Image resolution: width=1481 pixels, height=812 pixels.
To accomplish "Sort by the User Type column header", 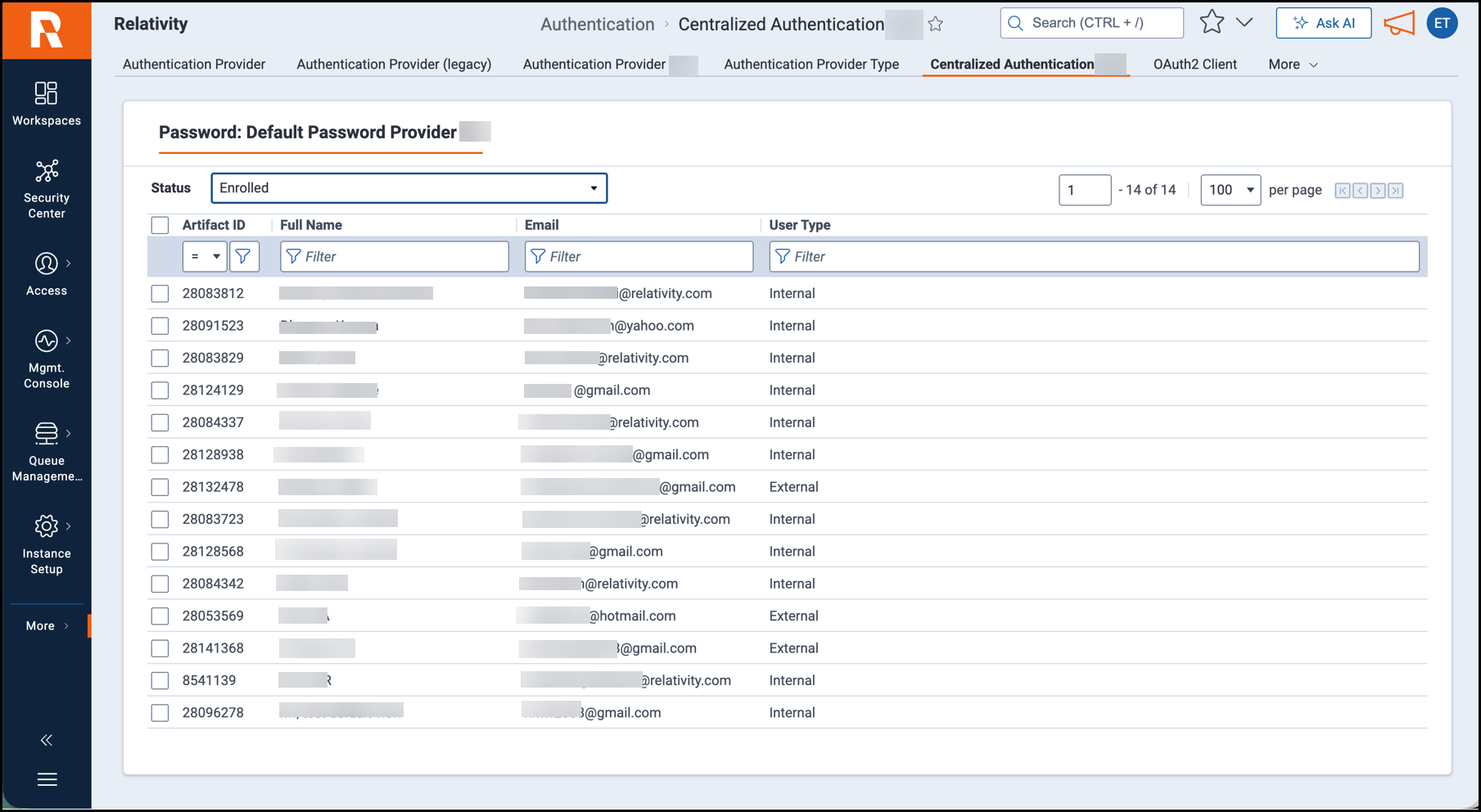I will coord(800,225).
